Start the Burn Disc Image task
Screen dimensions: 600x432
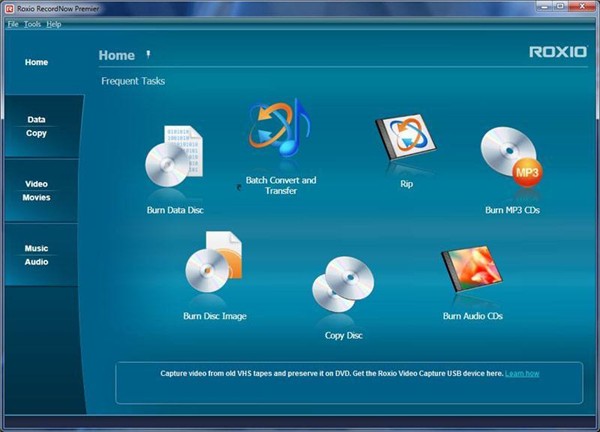coord(214,262)
